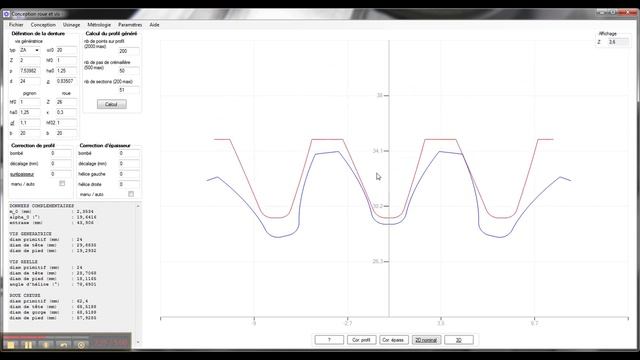This screenshot has width=640, height=360.
Task: Click the vis génératrice Z field with value 2
Action: [30, 60]
